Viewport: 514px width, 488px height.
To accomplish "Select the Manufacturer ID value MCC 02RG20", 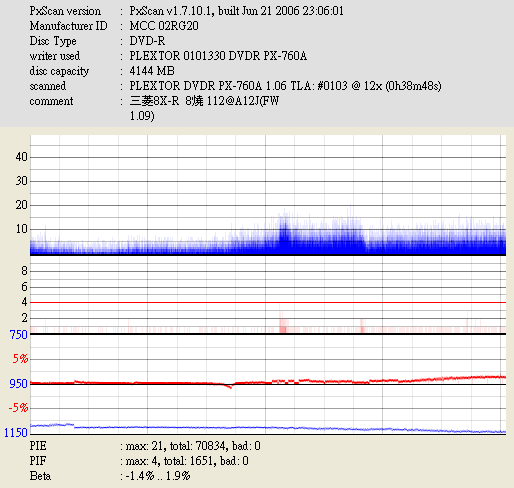I will coord(164,26).
